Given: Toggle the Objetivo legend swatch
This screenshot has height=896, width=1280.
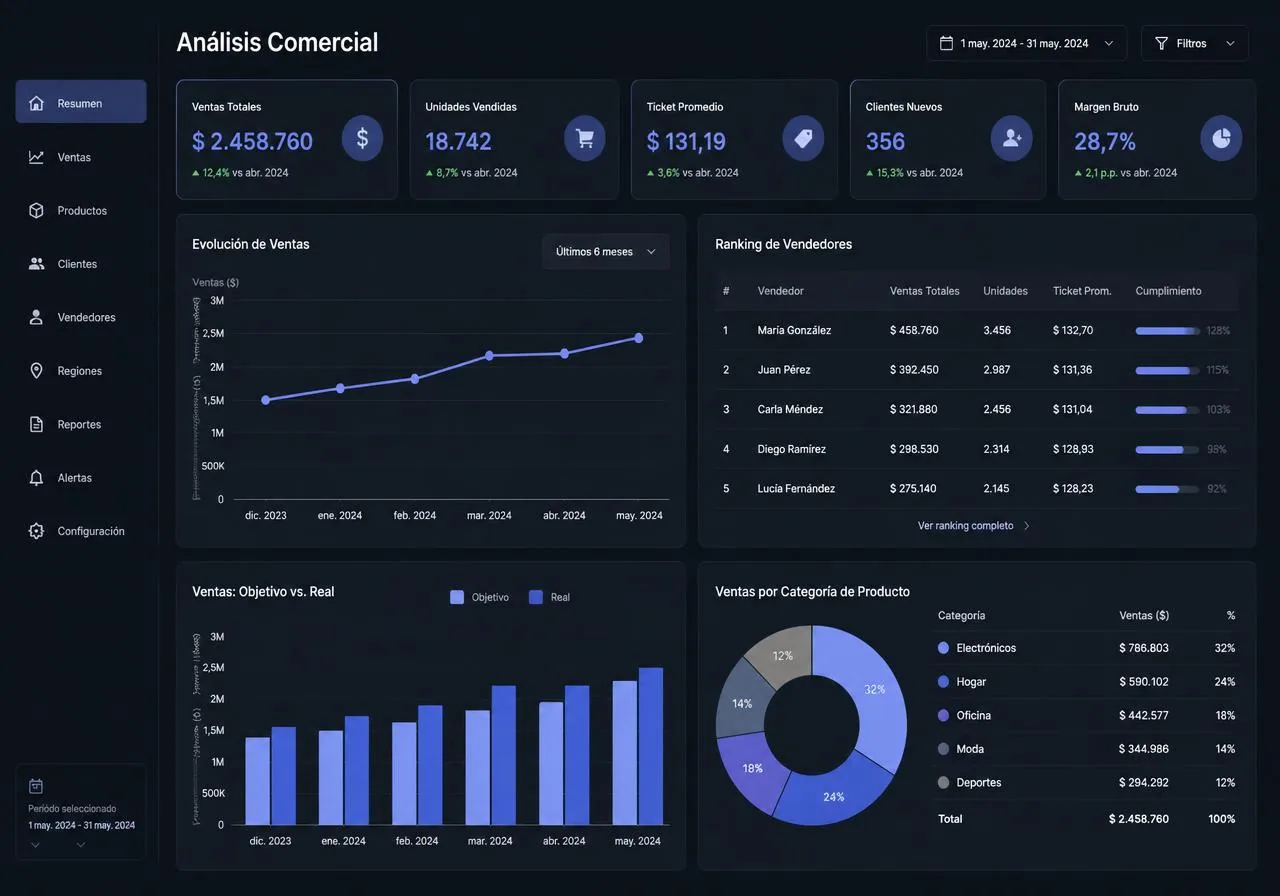Looking at the screenshot, I should (x=457, y=597).
